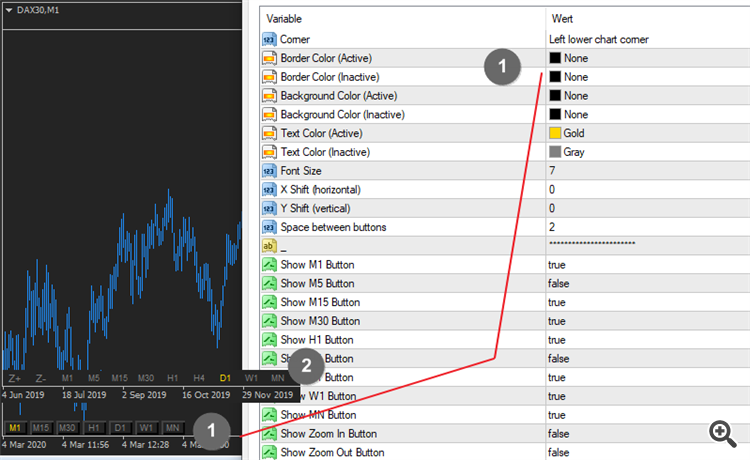Edit the Font Size value 7
This screenshot has width=750, height=460.
coord(552,171)
